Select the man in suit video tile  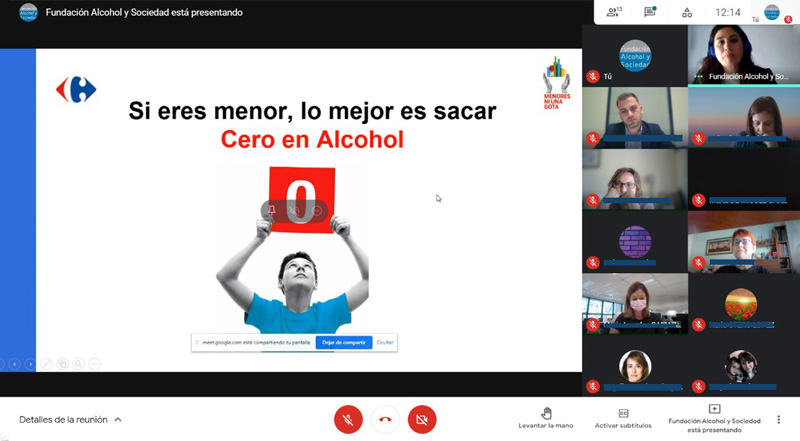click(635, 117)
